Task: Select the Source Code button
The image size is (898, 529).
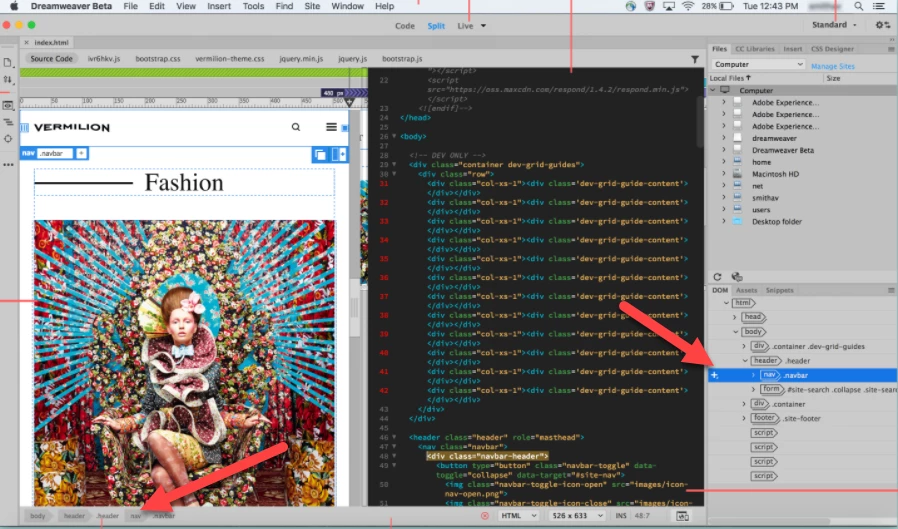Action: [52, 59]
